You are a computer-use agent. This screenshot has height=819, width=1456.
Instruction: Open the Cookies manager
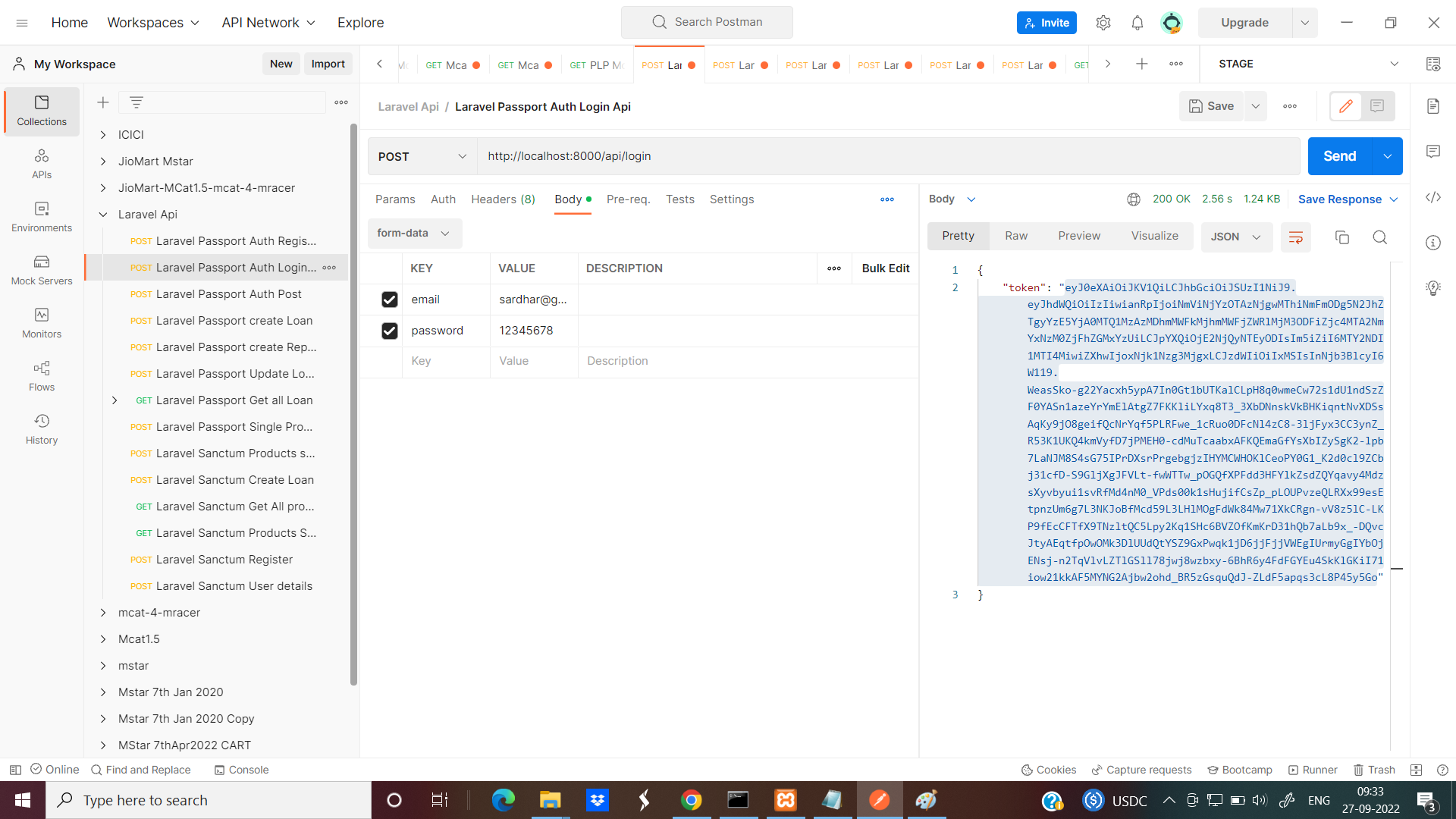(x=1049, y=770)
